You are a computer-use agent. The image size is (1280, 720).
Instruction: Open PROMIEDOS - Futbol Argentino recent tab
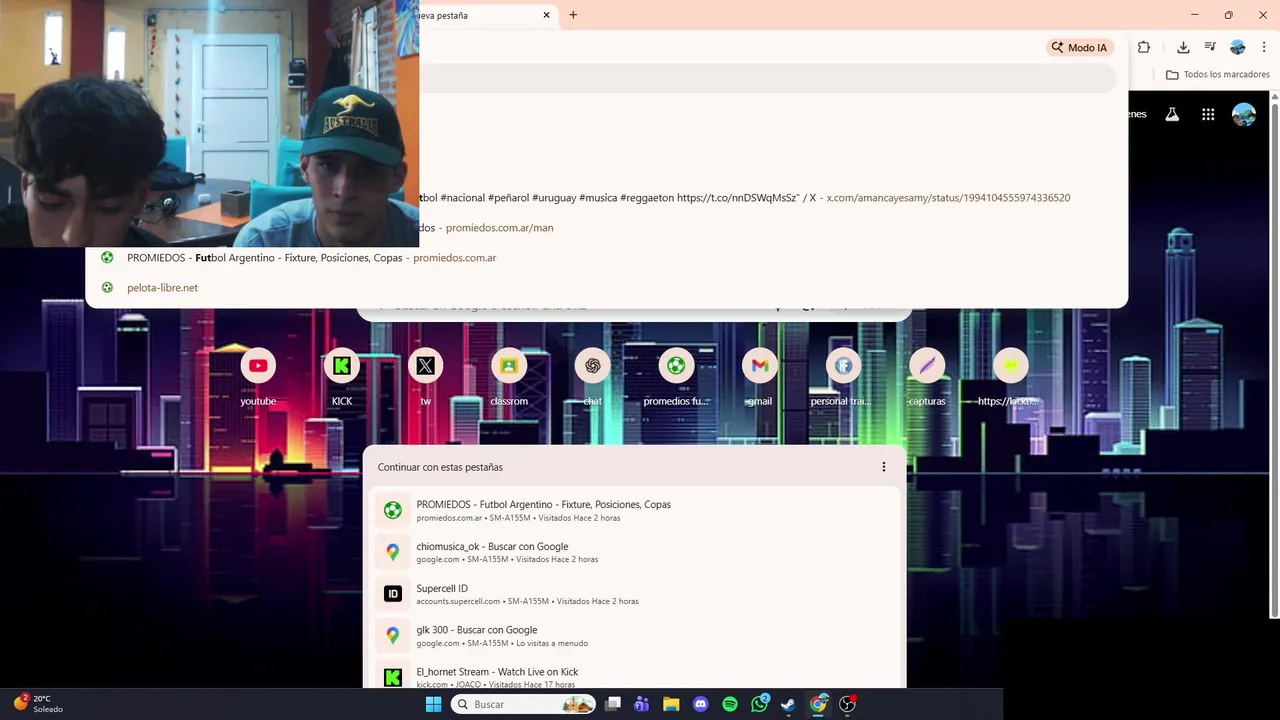tap(635, 510)
